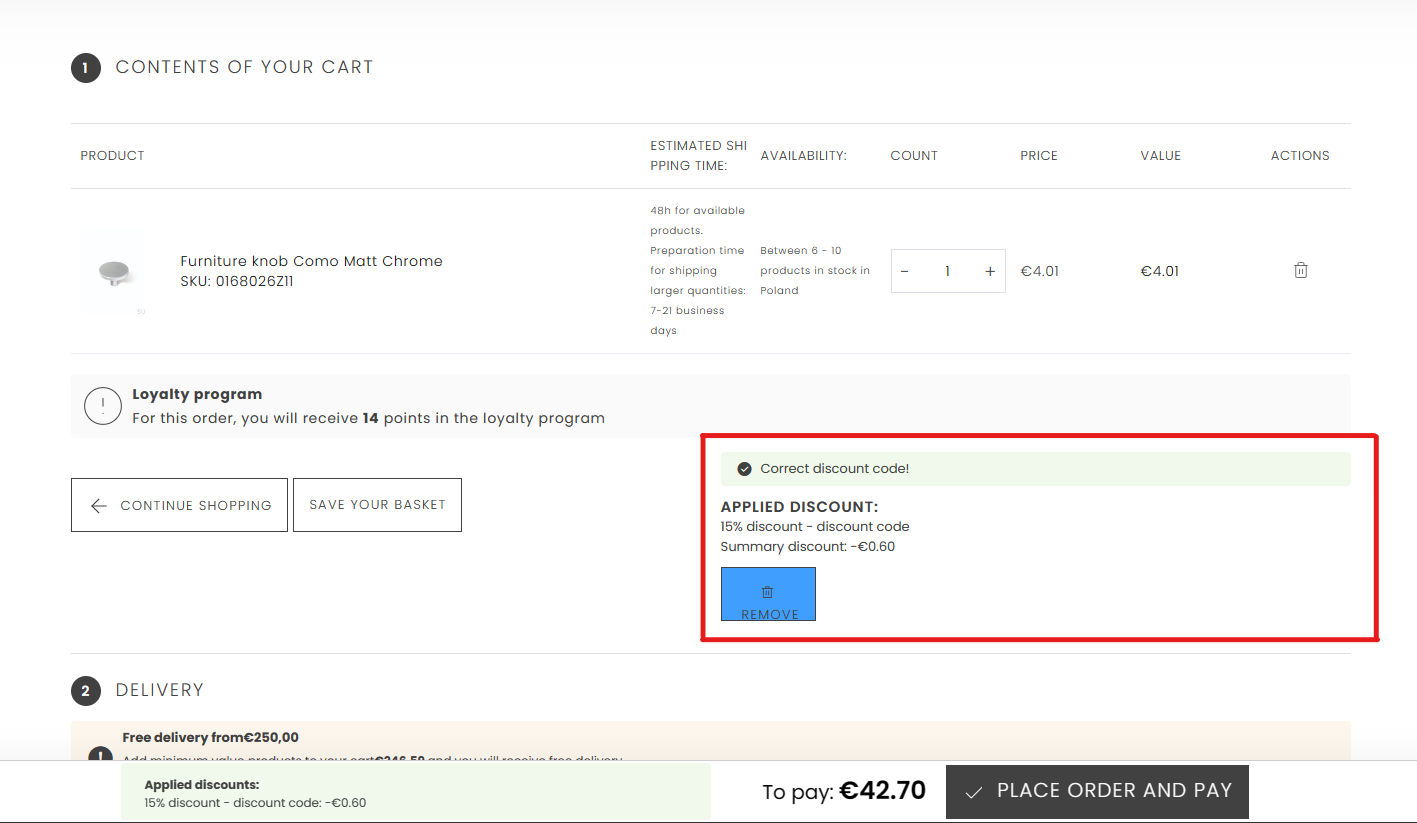The width and height of the screenshot is (1417, 823).
Task: Click the Loyalty program info icon
Action: point(103,406)
